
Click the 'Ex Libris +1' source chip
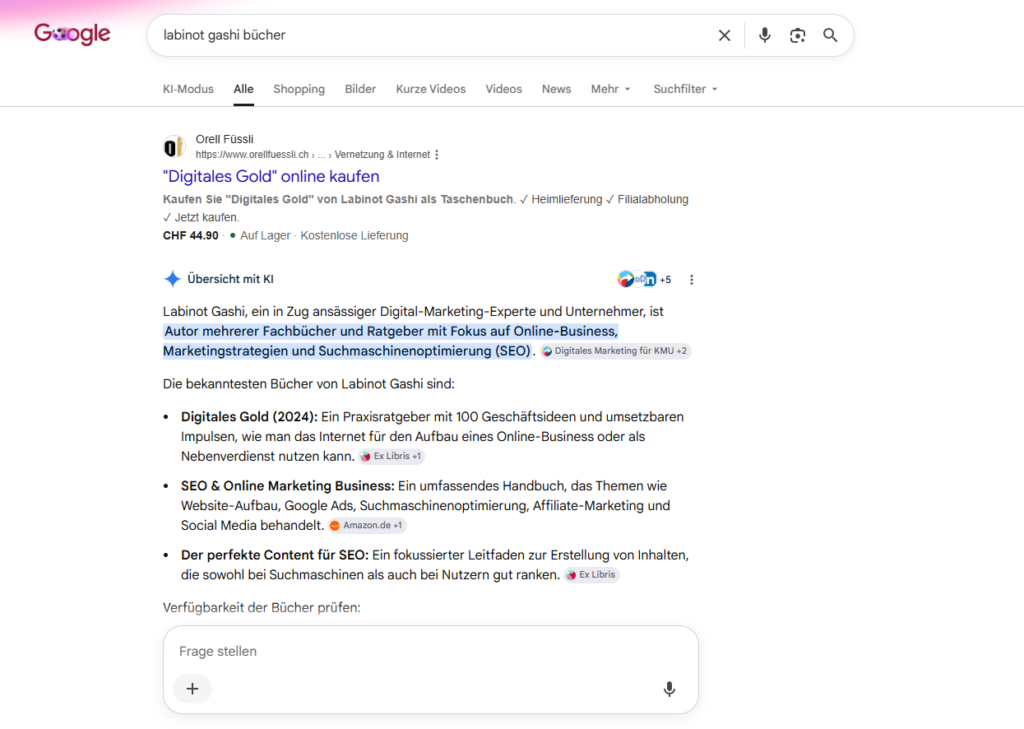pos(391,456)
